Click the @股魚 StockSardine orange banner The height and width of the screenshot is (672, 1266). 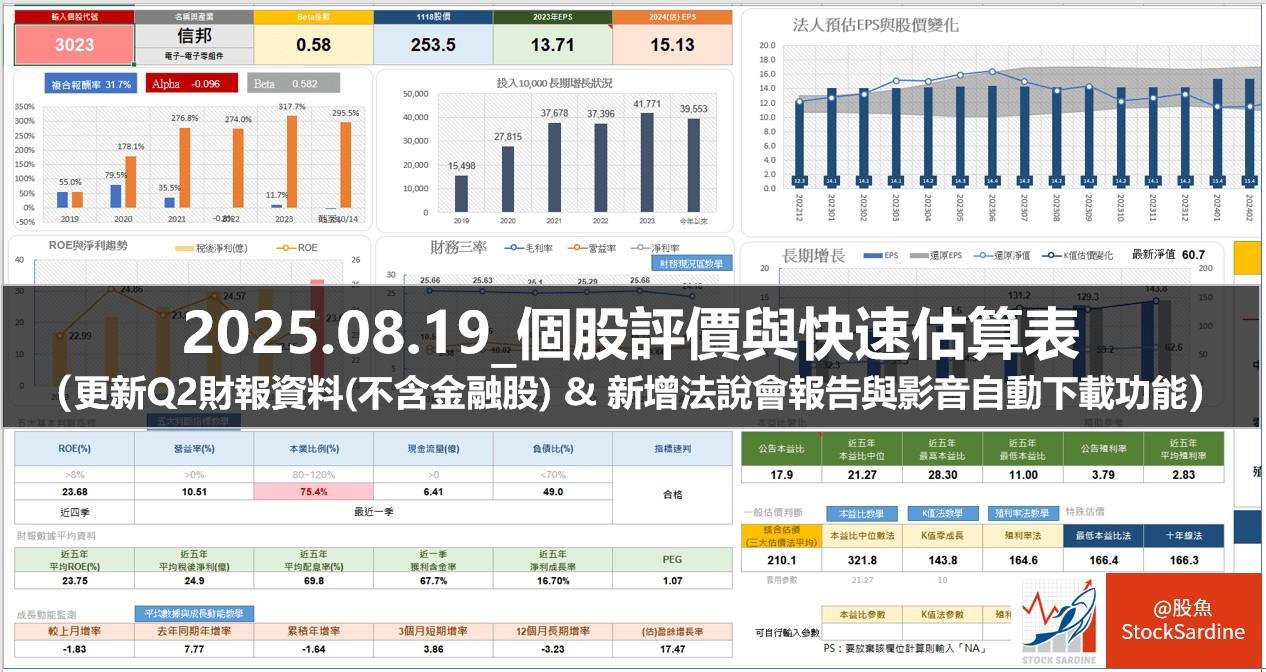point(1183,622)
